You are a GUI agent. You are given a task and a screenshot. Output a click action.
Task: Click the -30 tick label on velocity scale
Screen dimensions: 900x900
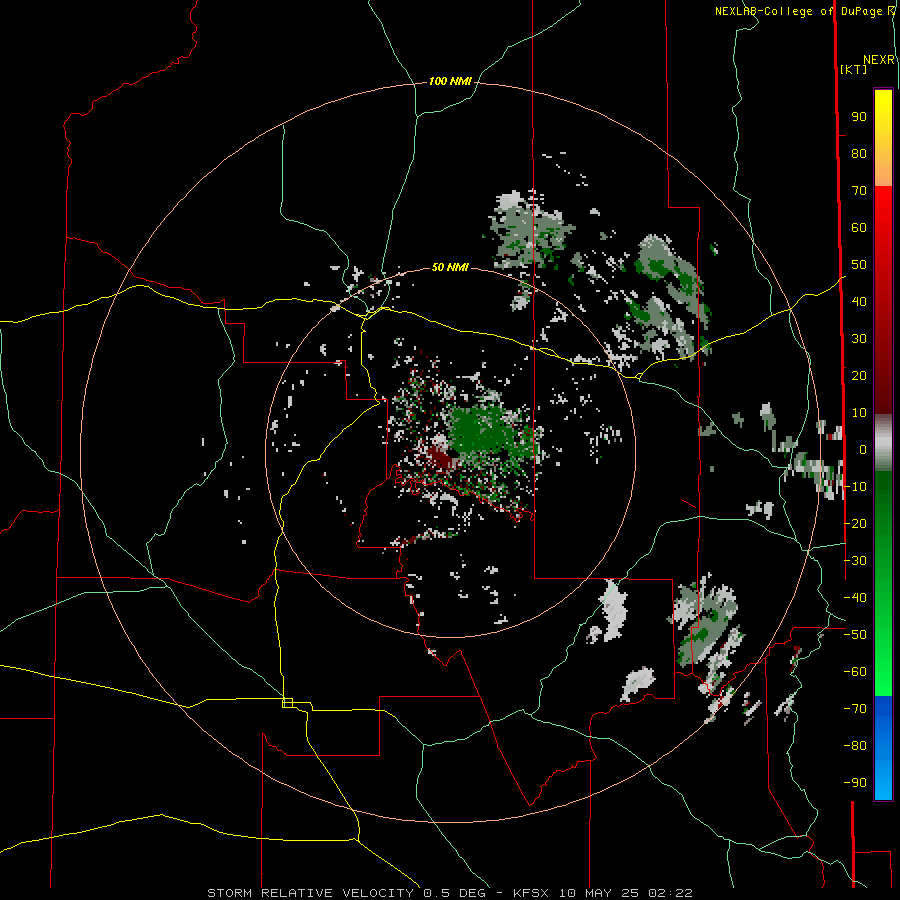[855, 561]
